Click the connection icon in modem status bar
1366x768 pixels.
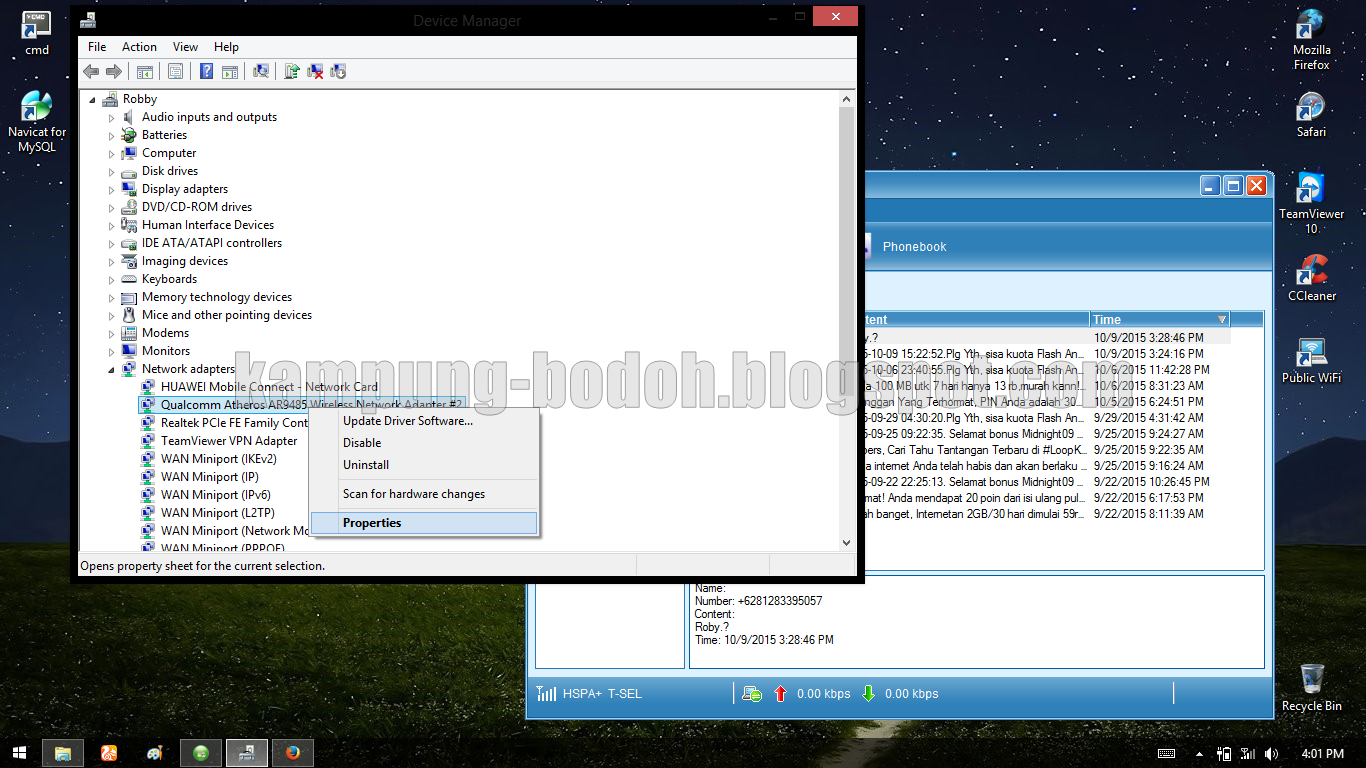(x=752, y=693)
